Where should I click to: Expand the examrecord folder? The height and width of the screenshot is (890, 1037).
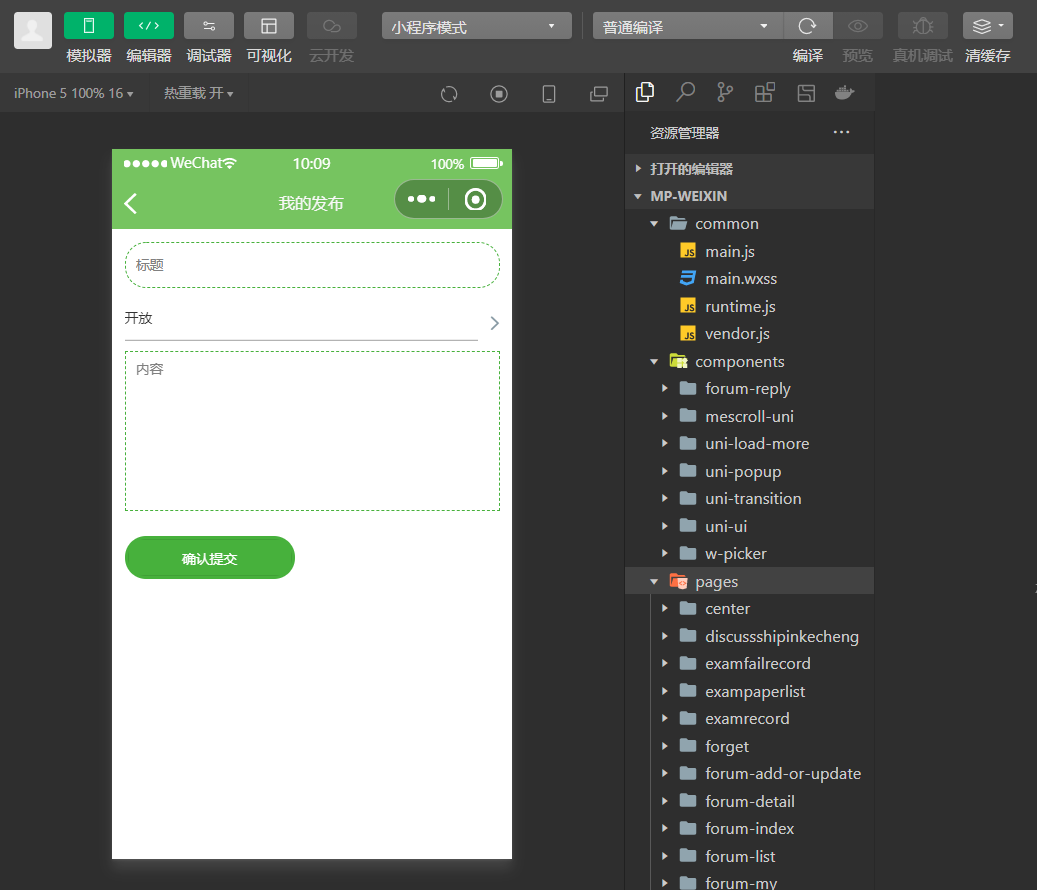coord(749,718)
